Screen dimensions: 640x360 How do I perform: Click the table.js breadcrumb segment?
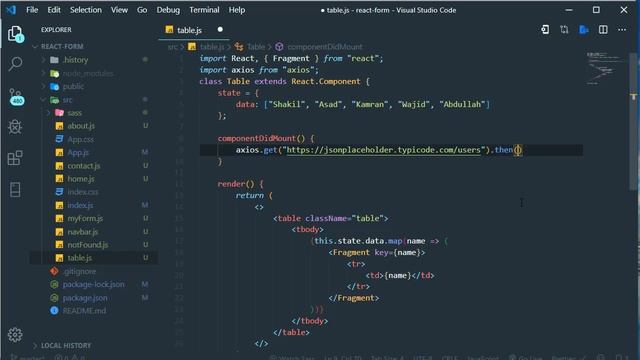point(212,47)
